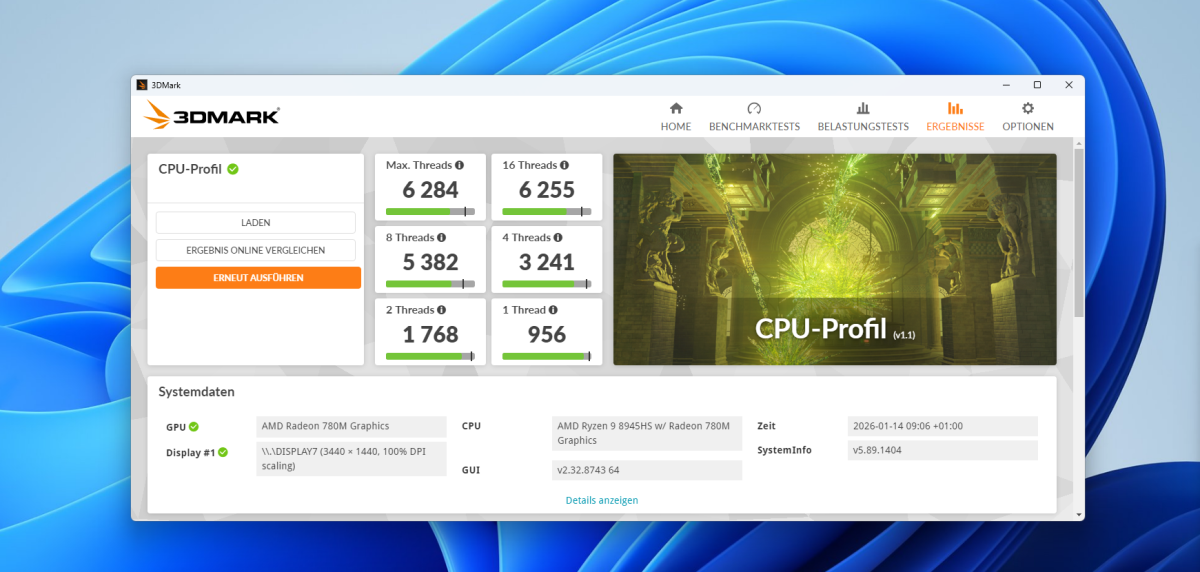1200x572 pixels.
Task: Click info icon next to Max. Threads
Action: click(x=459, y=165)
